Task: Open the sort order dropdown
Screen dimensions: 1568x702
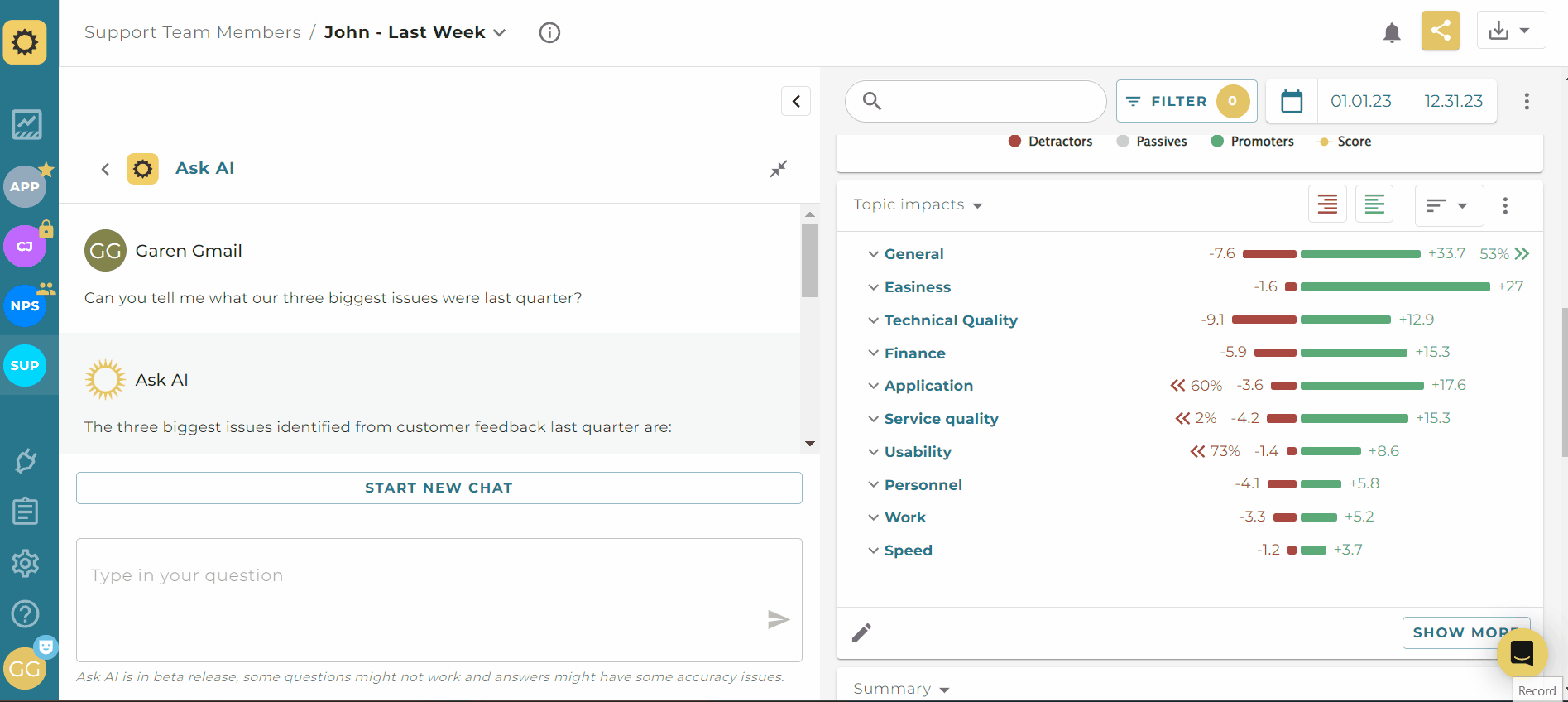Action: (1448, 205)
